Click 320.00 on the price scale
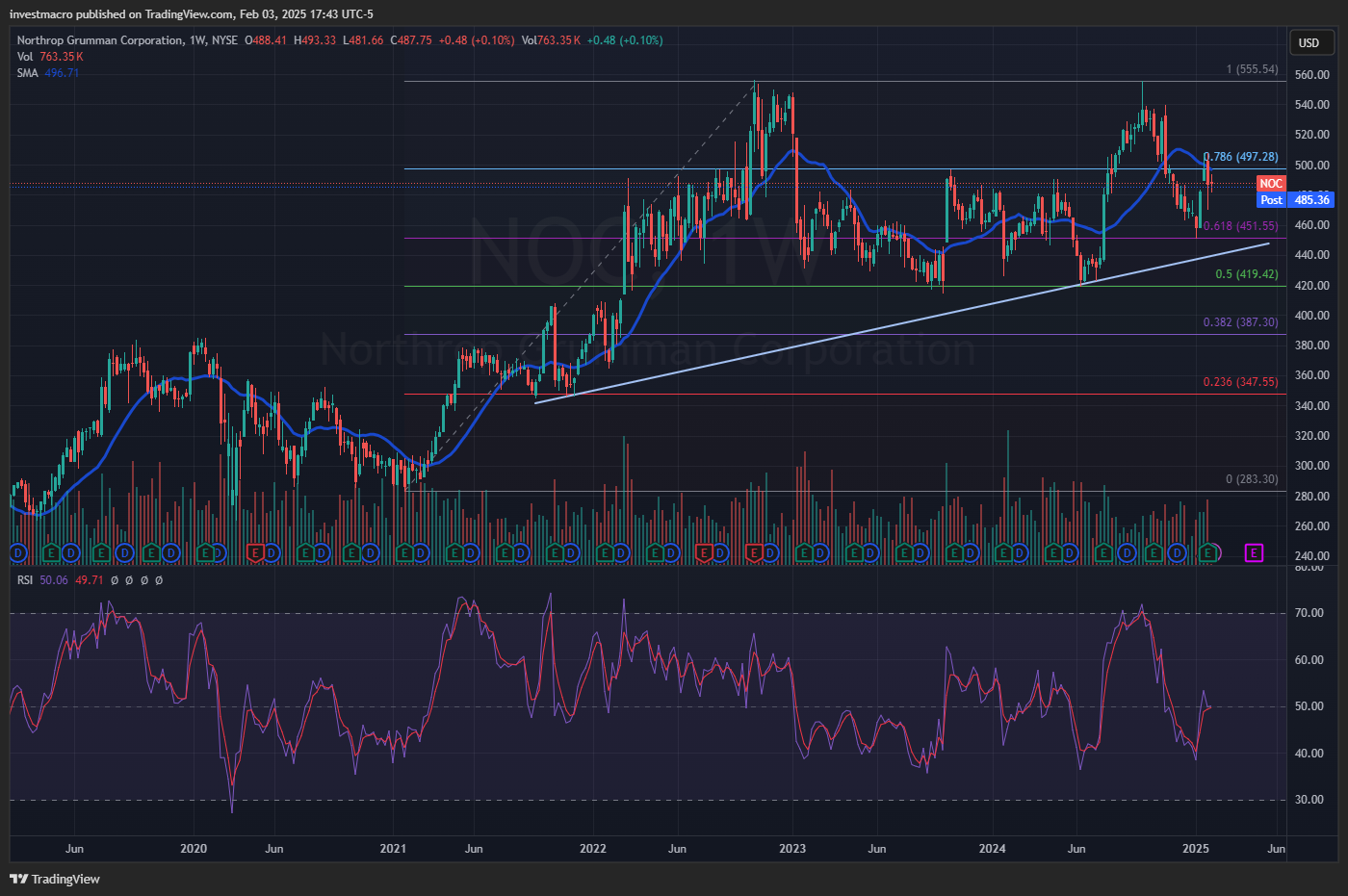 pyautogui.click(x=1312, y=436)
